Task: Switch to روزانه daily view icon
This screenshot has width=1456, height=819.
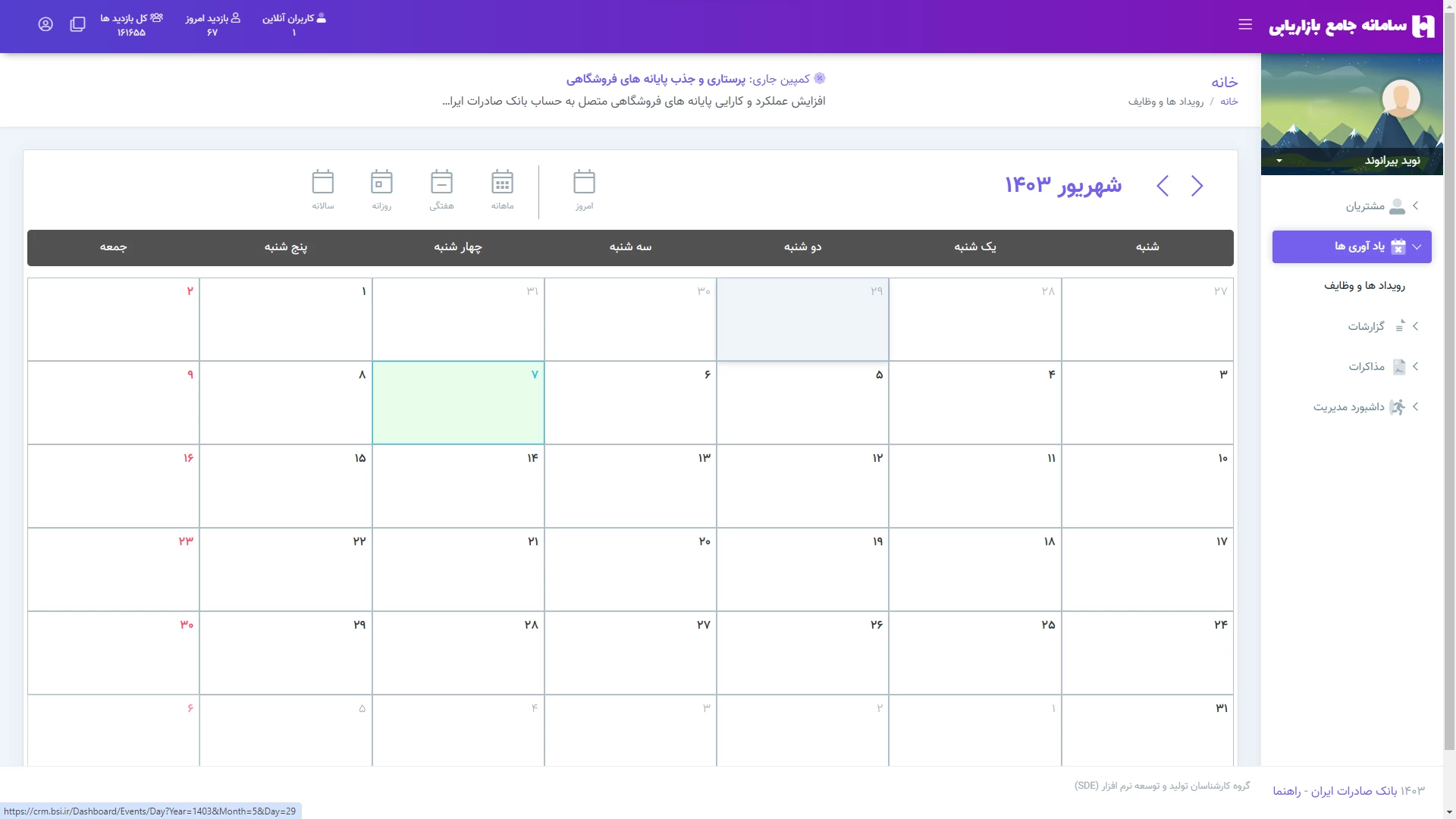Action: coord(381,182)
